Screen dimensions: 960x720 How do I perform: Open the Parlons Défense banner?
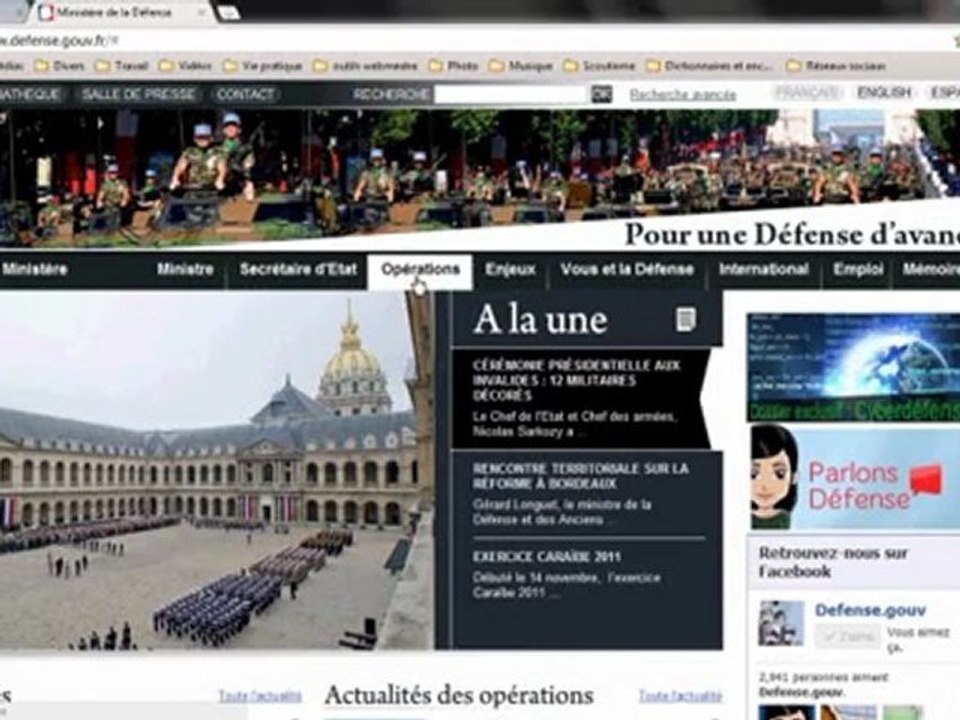click(855, 478)
